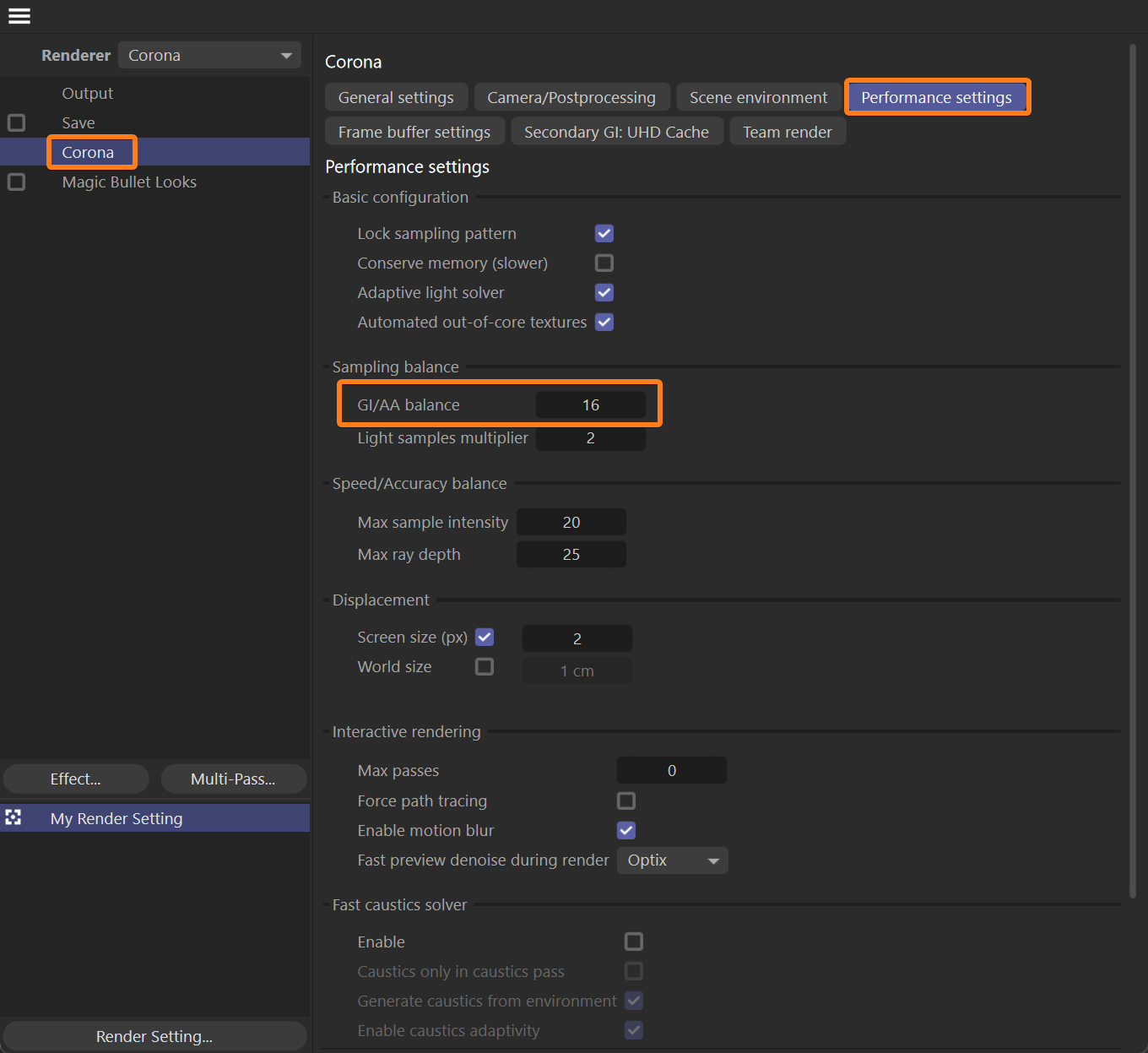Go to Secondary GI: UHD Cache tab

tap(616, 132)
